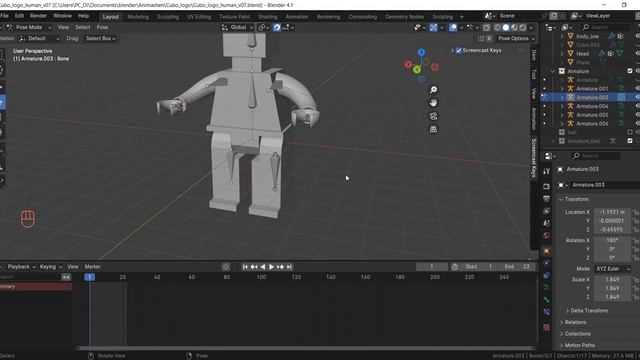The width and height of the screenshot is (640, 360).
Task: Jump to the first frame
Action: 245,267
